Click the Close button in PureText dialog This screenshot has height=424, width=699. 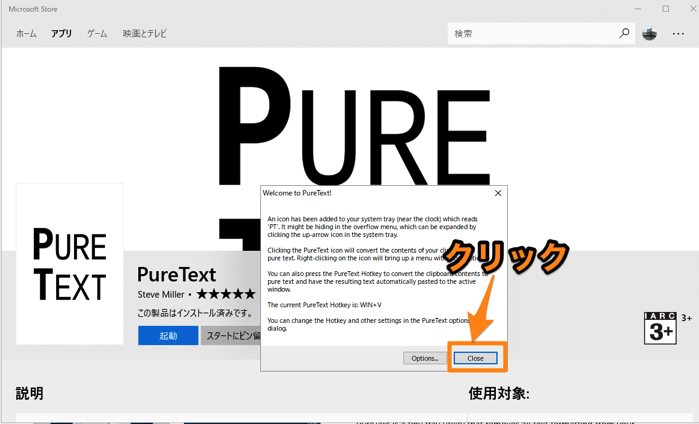click(475, 358)
